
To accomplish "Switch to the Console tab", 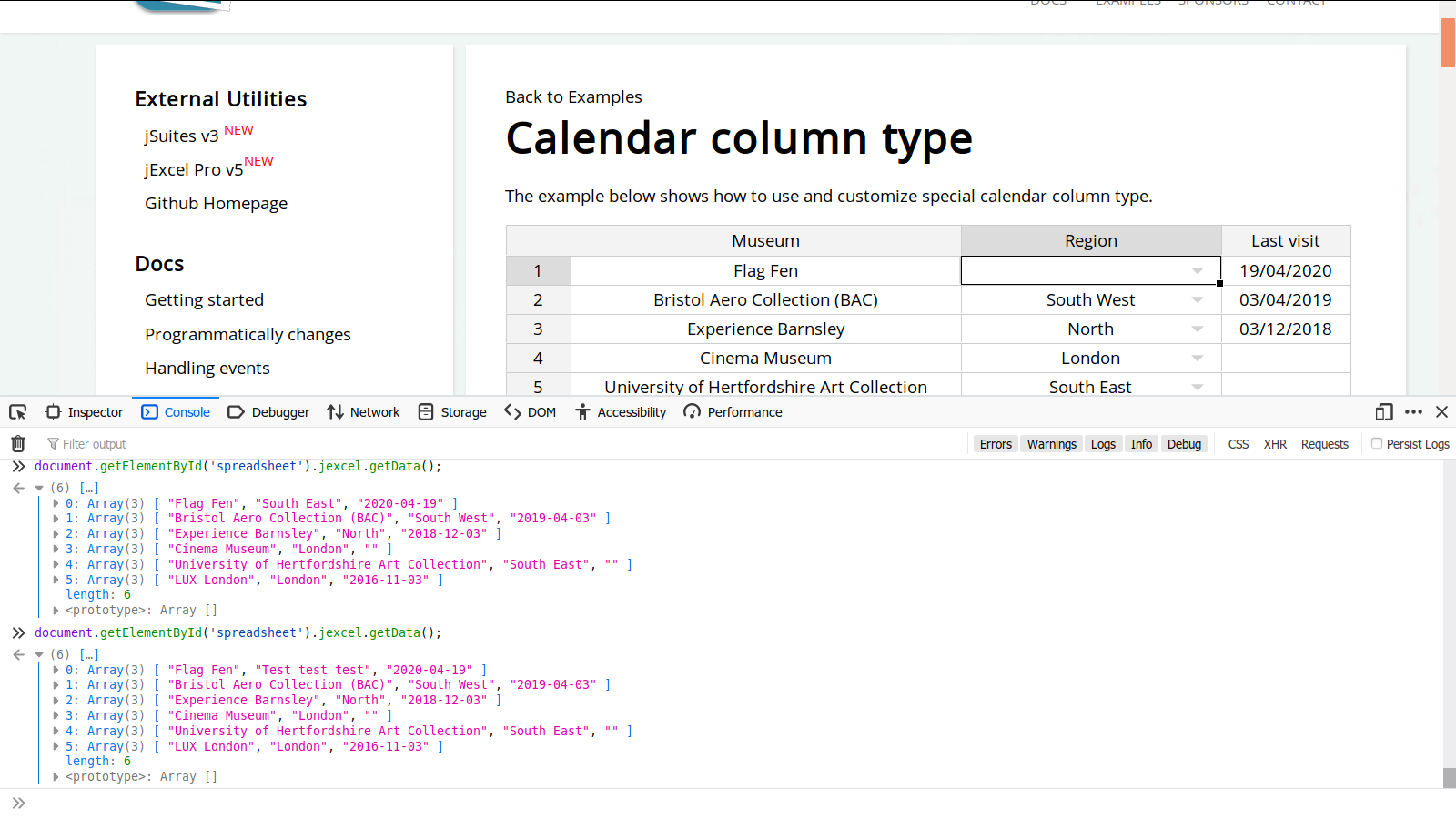I will [176, 412].
